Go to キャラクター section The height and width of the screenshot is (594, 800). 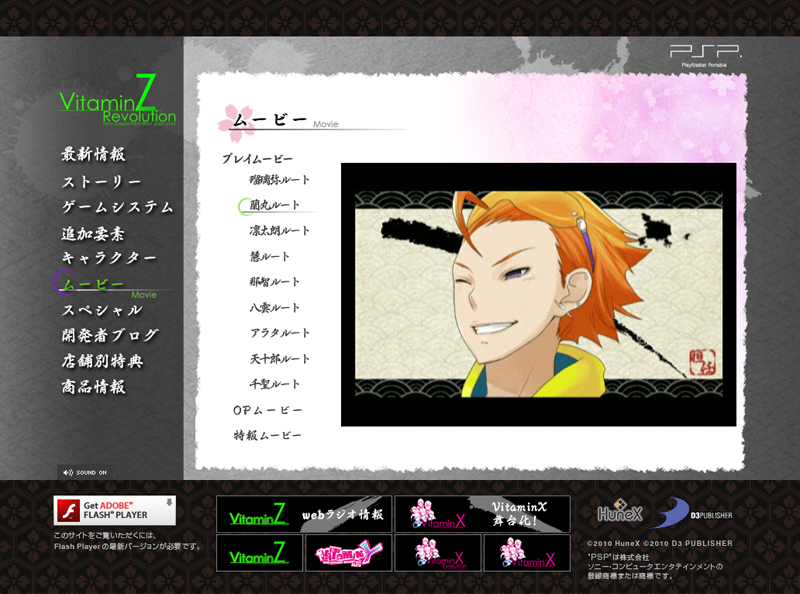[x=109, y=258]
